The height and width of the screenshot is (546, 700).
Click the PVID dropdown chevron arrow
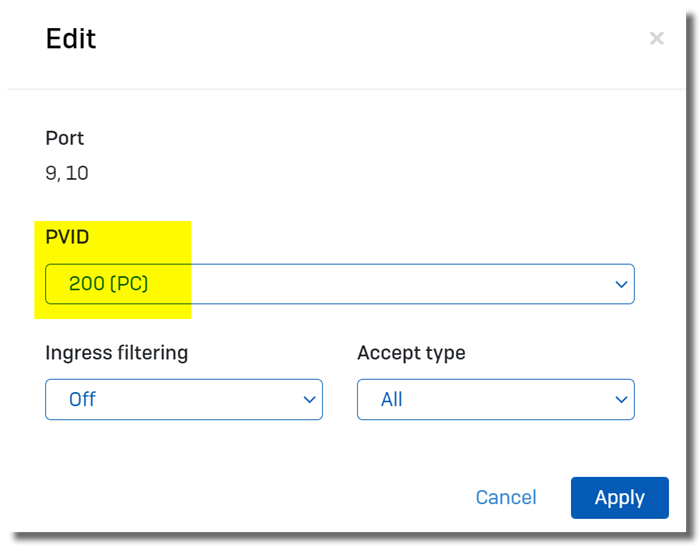(621, 284)
